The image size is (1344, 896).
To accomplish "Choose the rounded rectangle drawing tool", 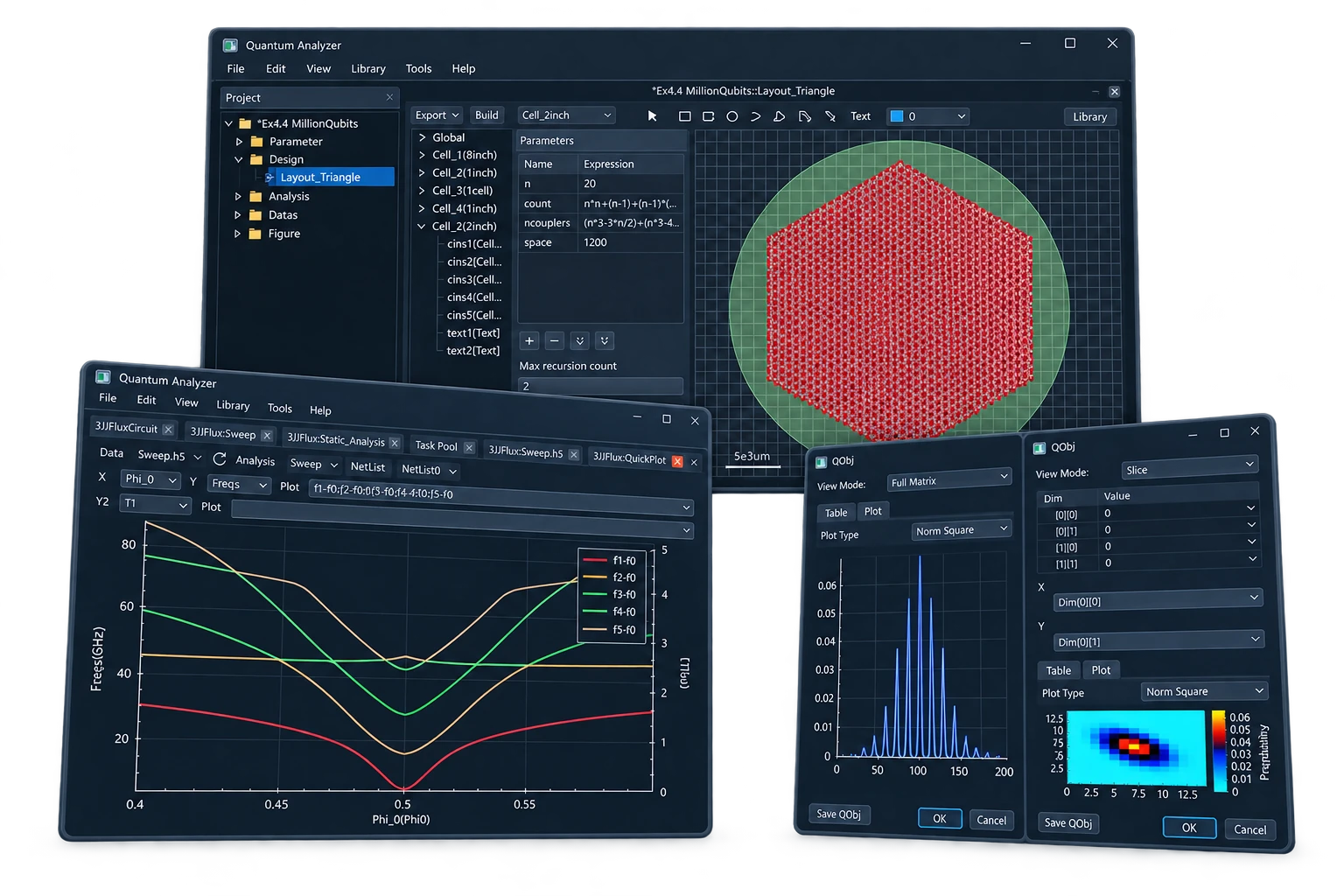I will tap(709, 115).
